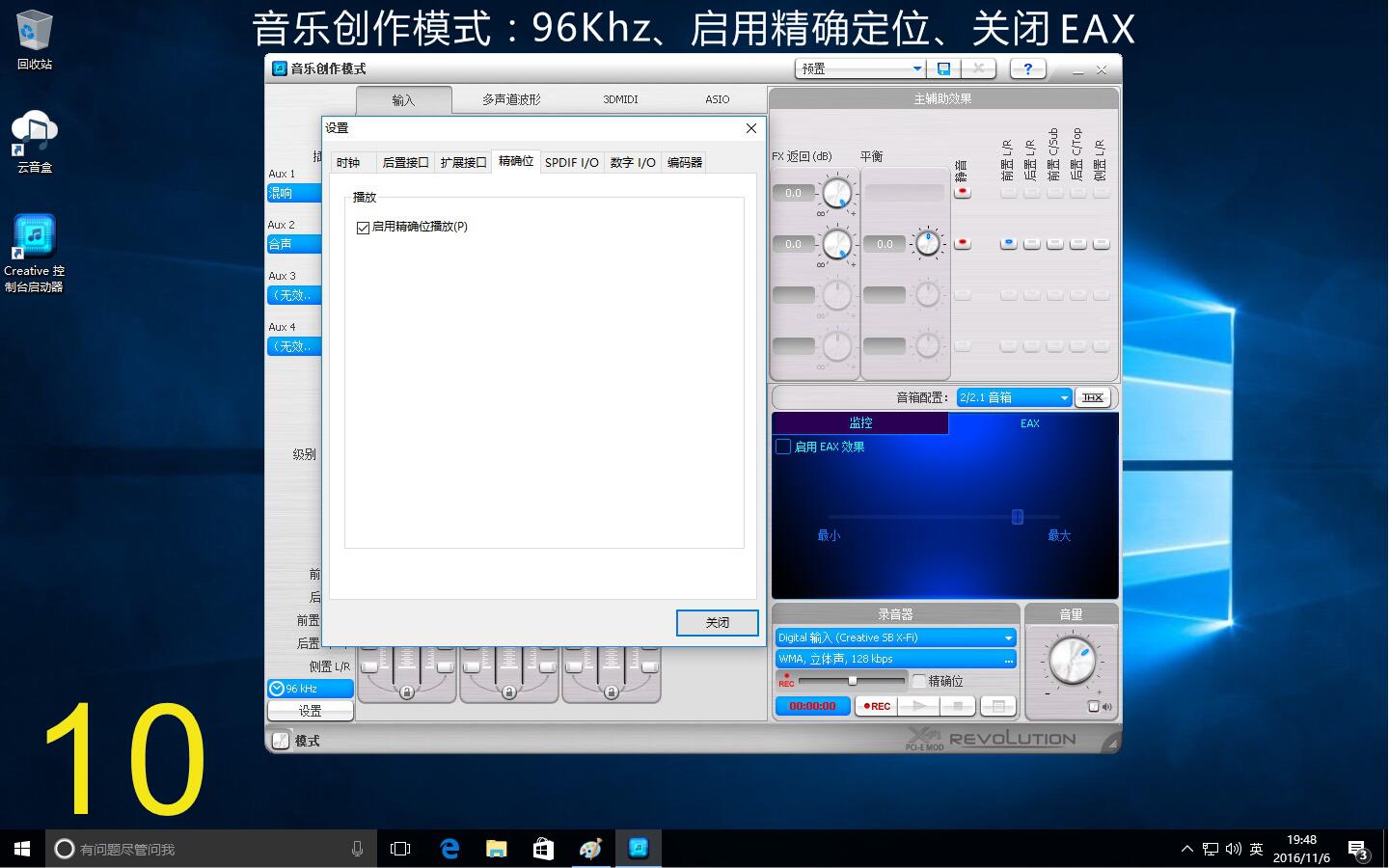Viewport: 1389px width, 868px height.
Task: Open the Action Center notification icon
Action: (1358, 850)
